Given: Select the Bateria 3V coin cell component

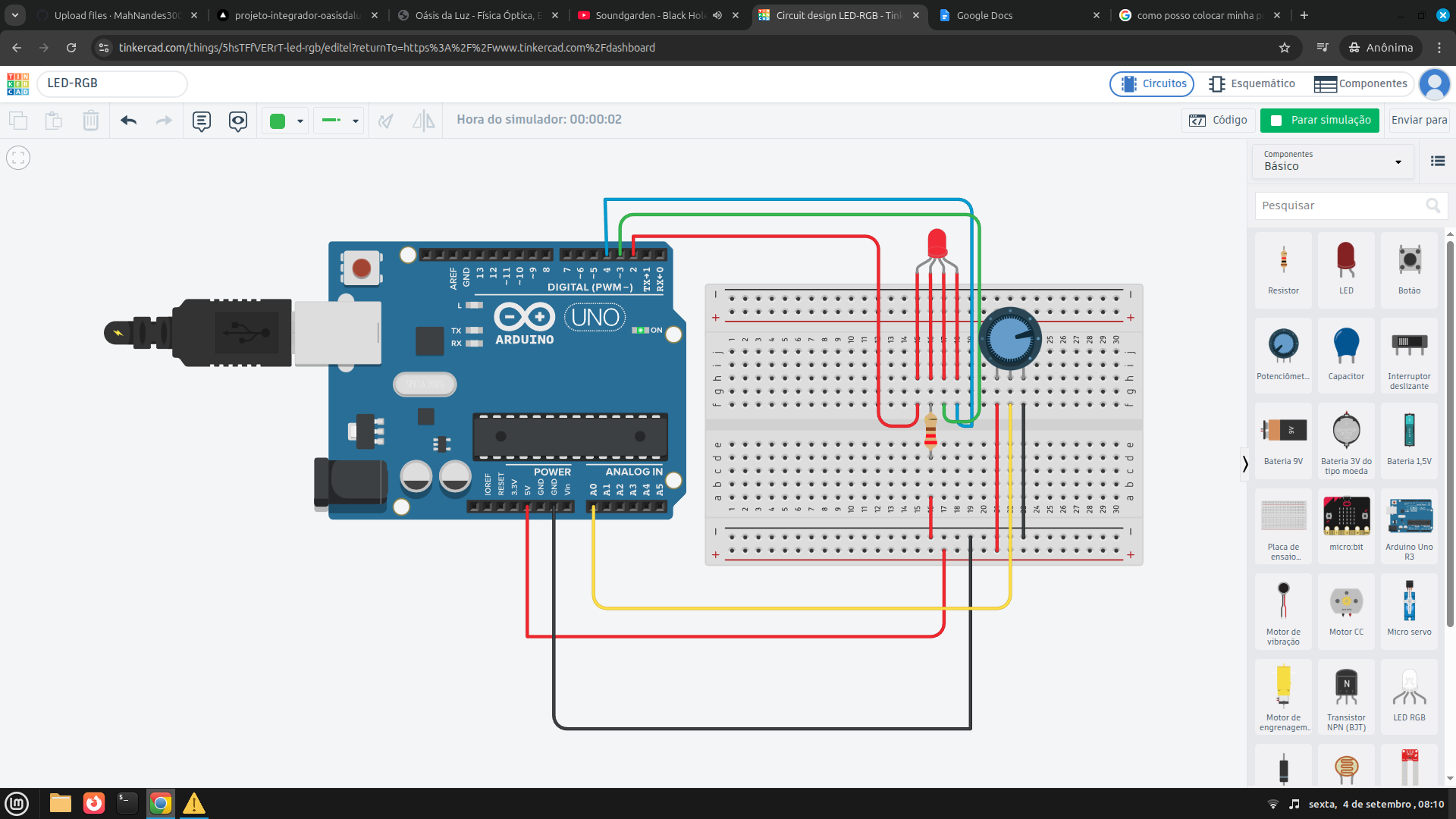Looking at the screenshot, I should click(1346, 440).
